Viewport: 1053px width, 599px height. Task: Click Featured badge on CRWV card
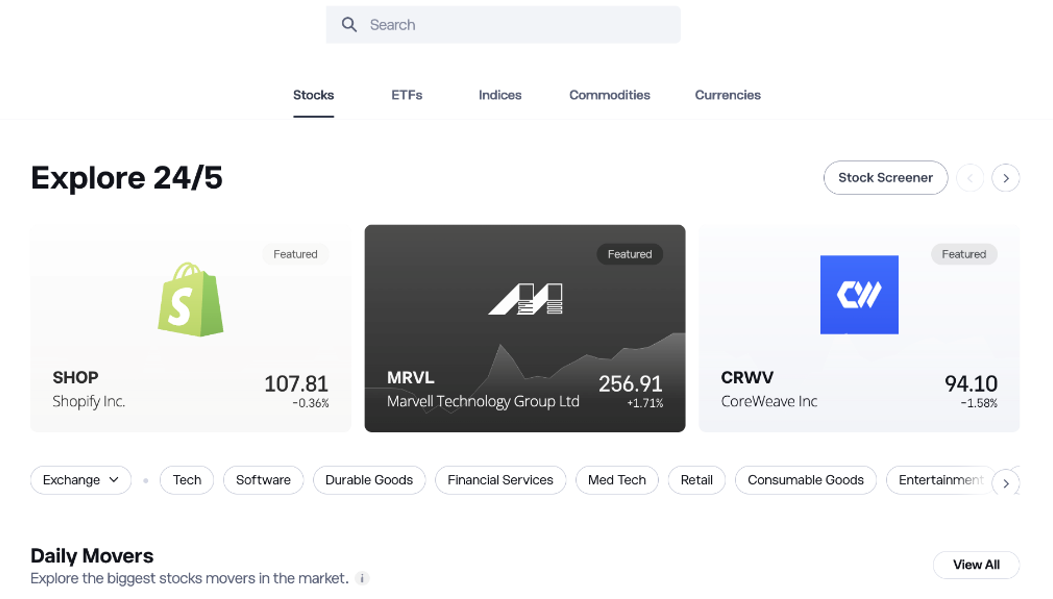964,255
